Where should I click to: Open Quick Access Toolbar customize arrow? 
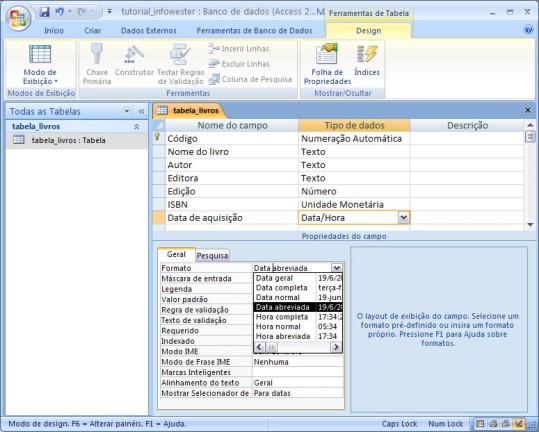coord(109,12)
